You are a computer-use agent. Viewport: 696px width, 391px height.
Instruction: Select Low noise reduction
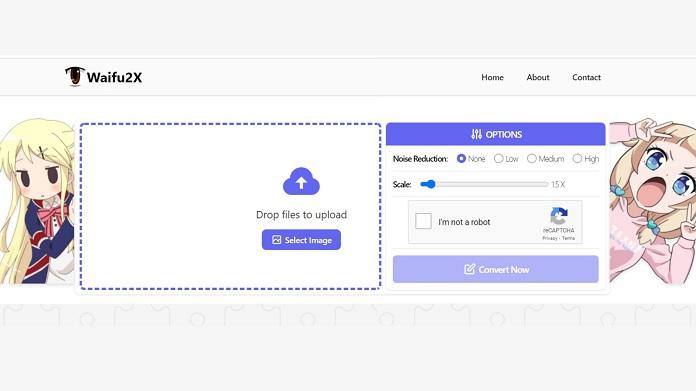(x=498, y=158)
